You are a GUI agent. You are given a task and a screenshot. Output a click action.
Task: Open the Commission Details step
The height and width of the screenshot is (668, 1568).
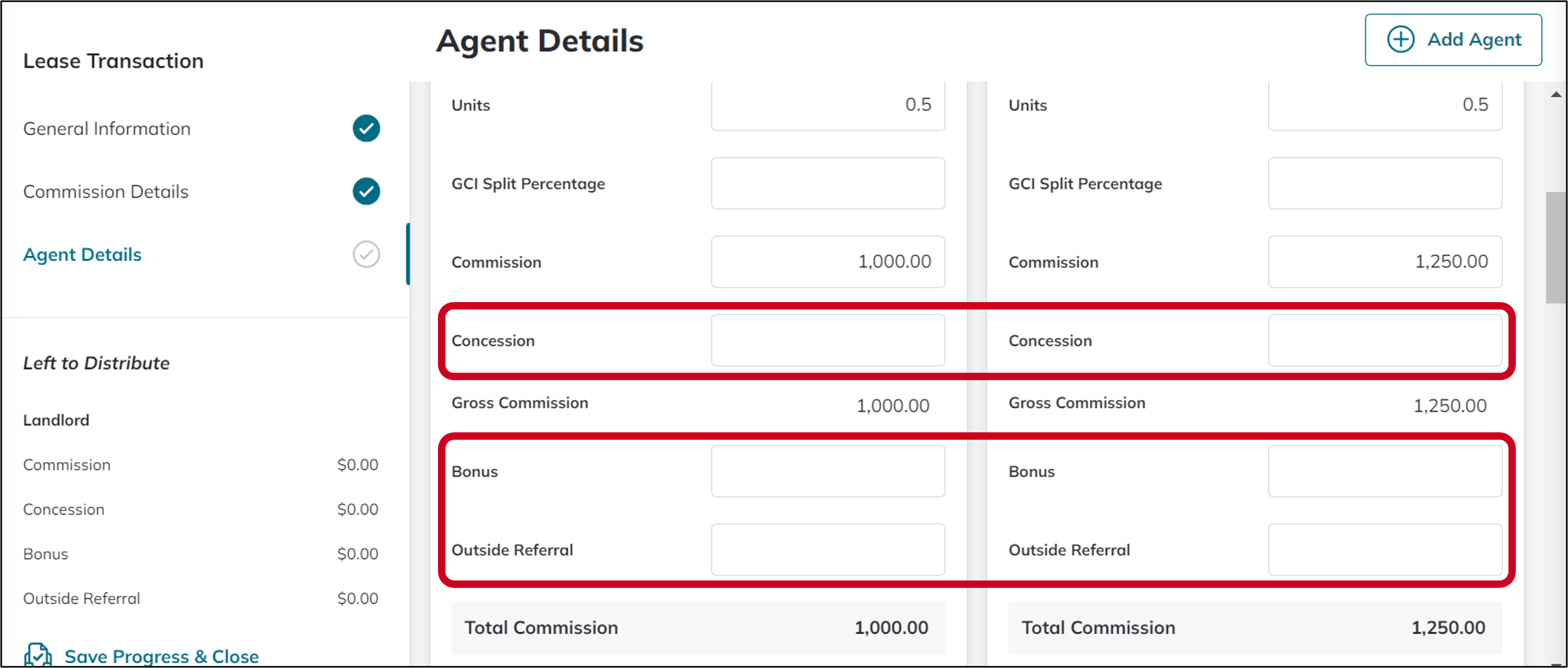click(106, 191)
